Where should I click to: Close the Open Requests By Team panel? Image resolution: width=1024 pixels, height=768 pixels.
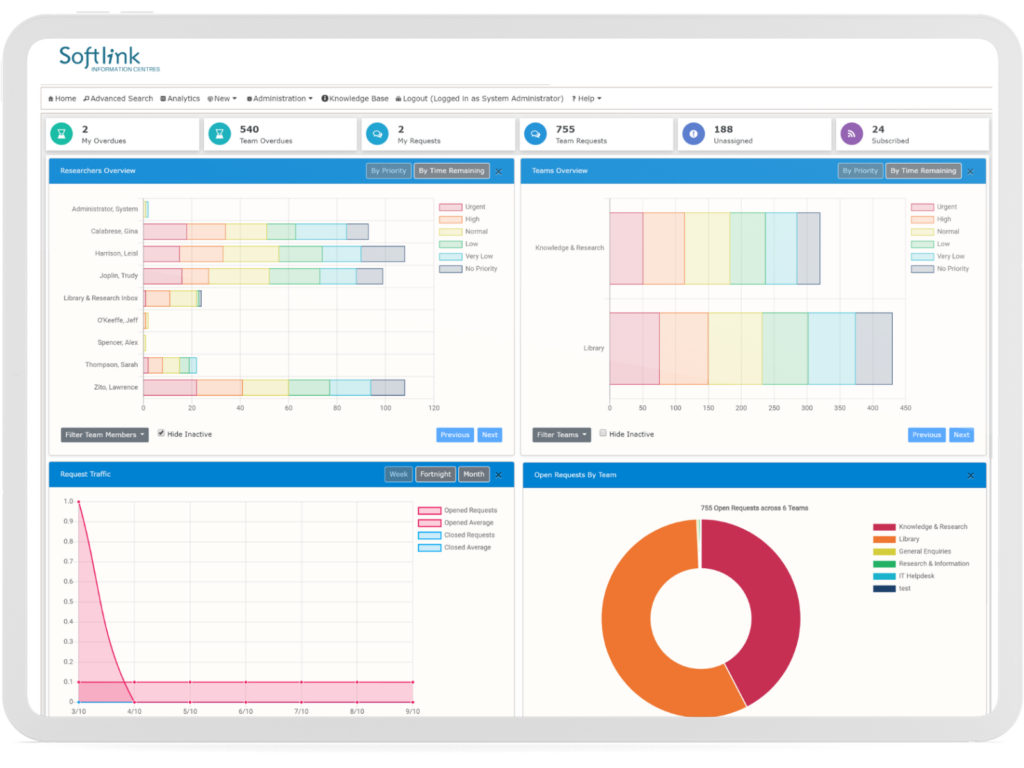970,475
